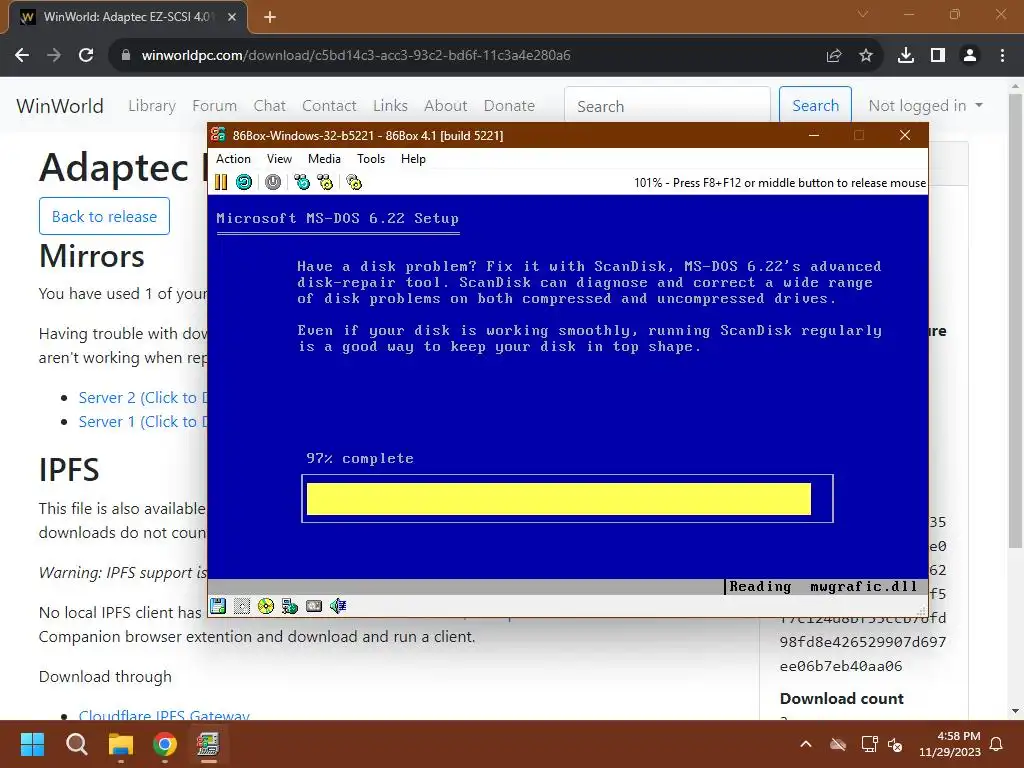
Task: Click the yellow setup progress bar
Action: point(558,499)
